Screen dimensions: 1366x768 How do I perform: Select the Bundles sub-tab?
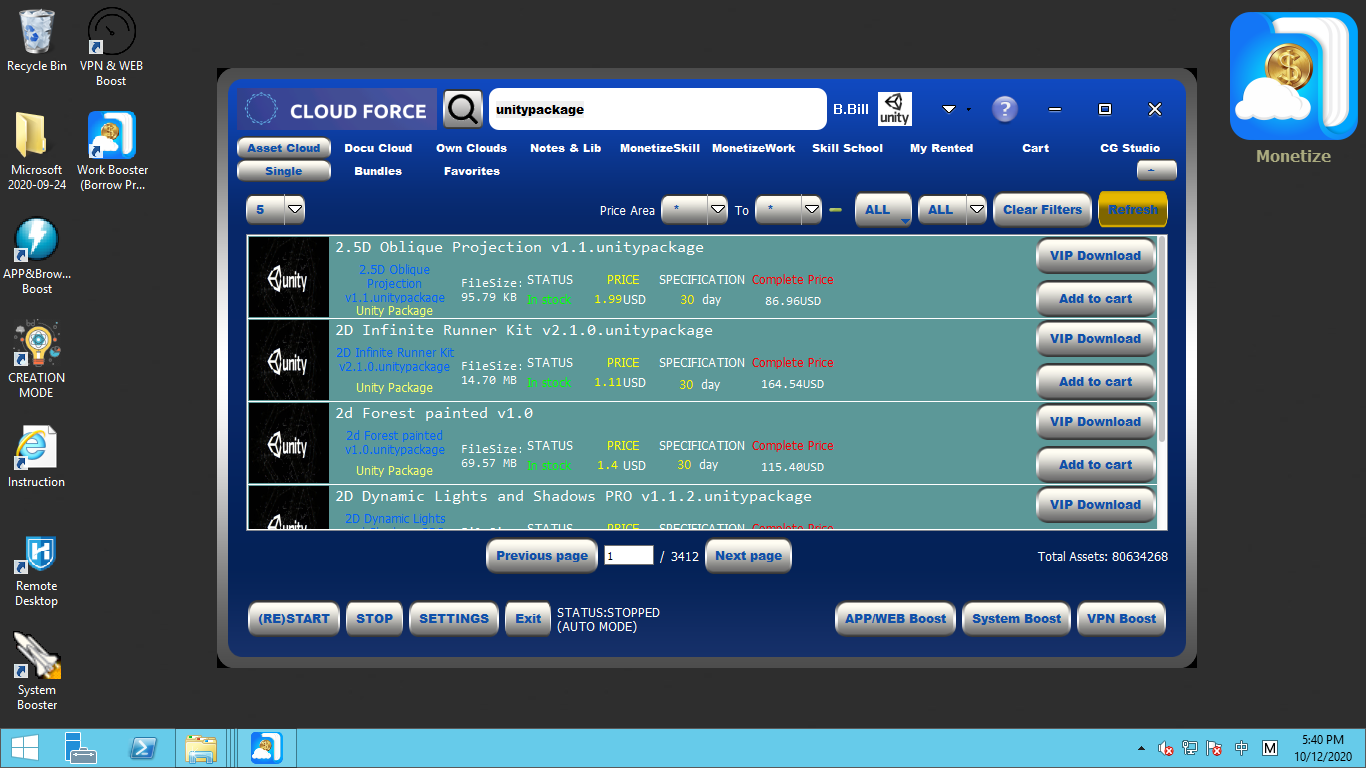(378, 171)
